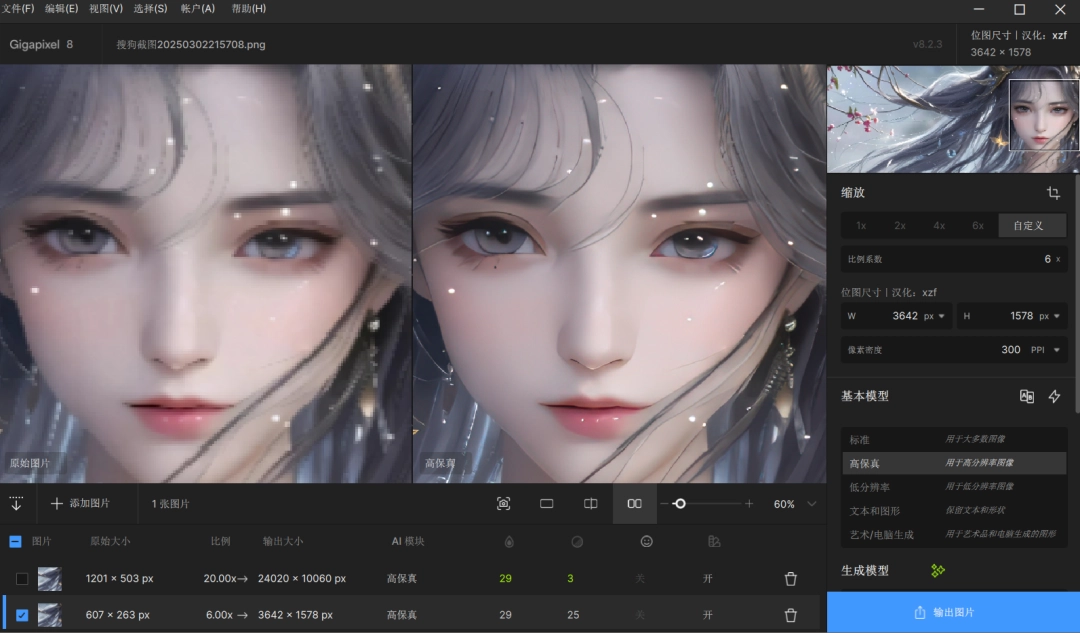The image size is (1080, 633).
Task: Click the zoom out minus icon
Action: pos(664,504)
